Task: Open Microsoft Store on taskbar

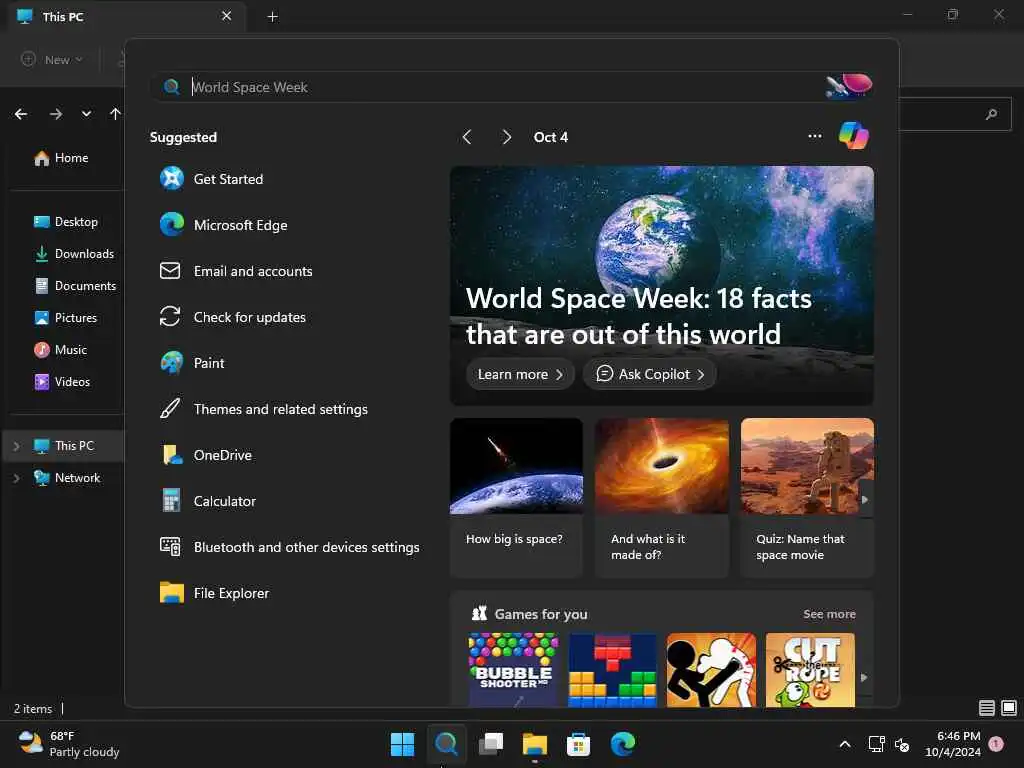Action: [579, 744]
